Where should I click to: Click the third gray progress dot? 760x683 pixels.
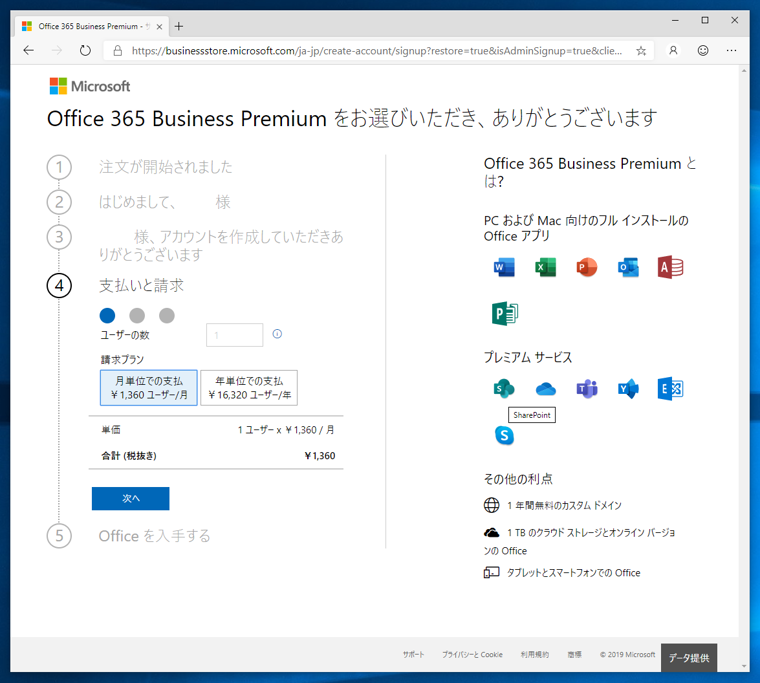[167, 316]
